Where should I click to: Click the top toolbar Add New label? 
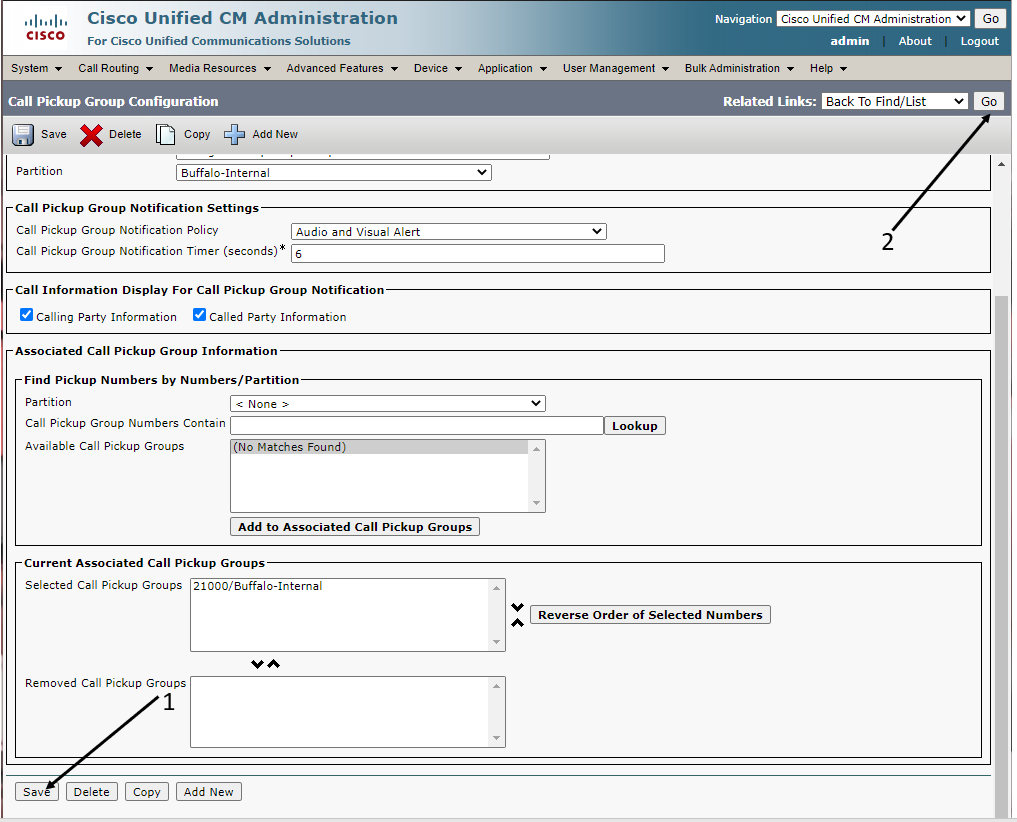pos(275,134)
